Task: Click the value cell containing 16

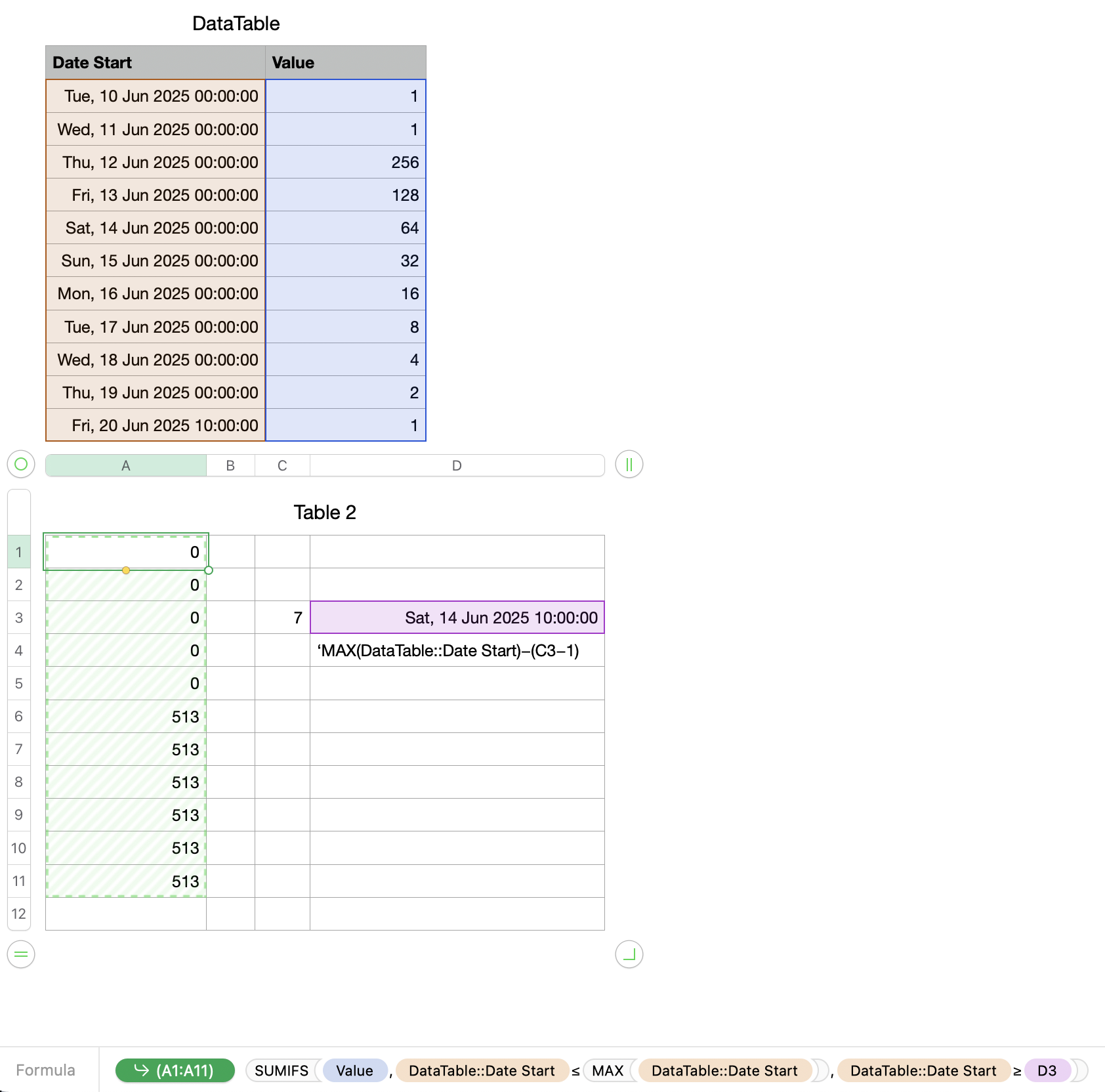Action: pos(346,293)
